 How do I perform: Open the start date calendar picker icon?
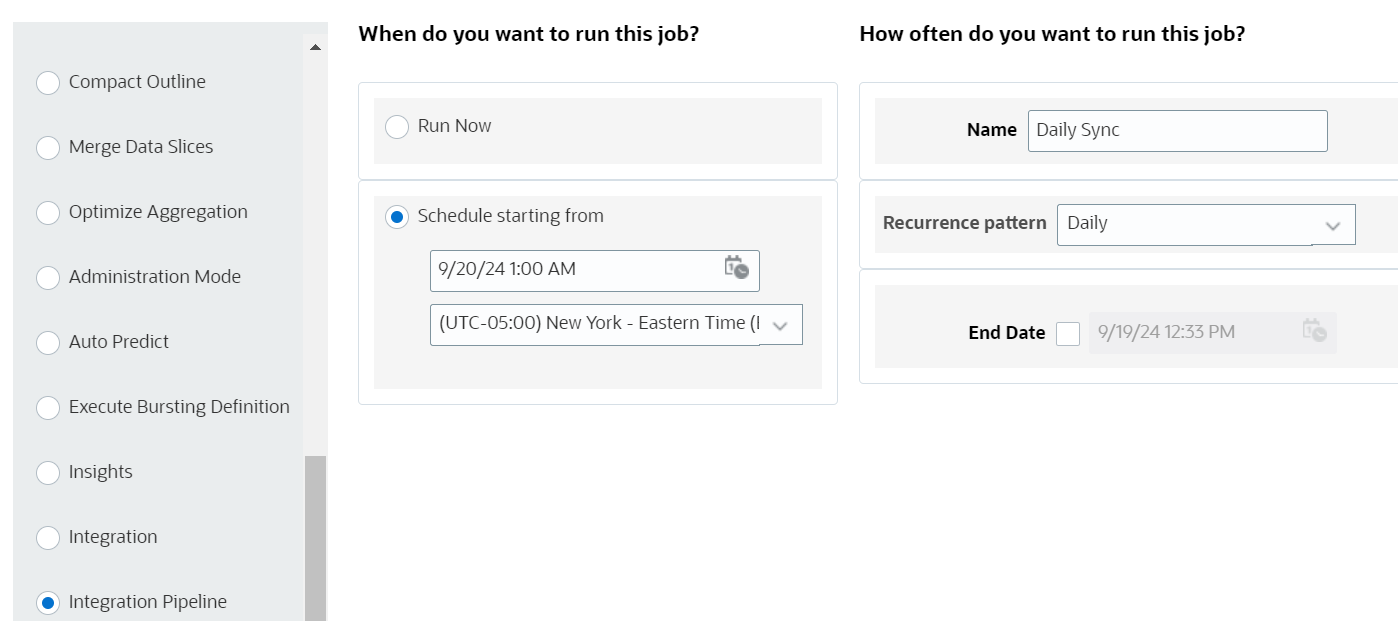click(737, 268)
